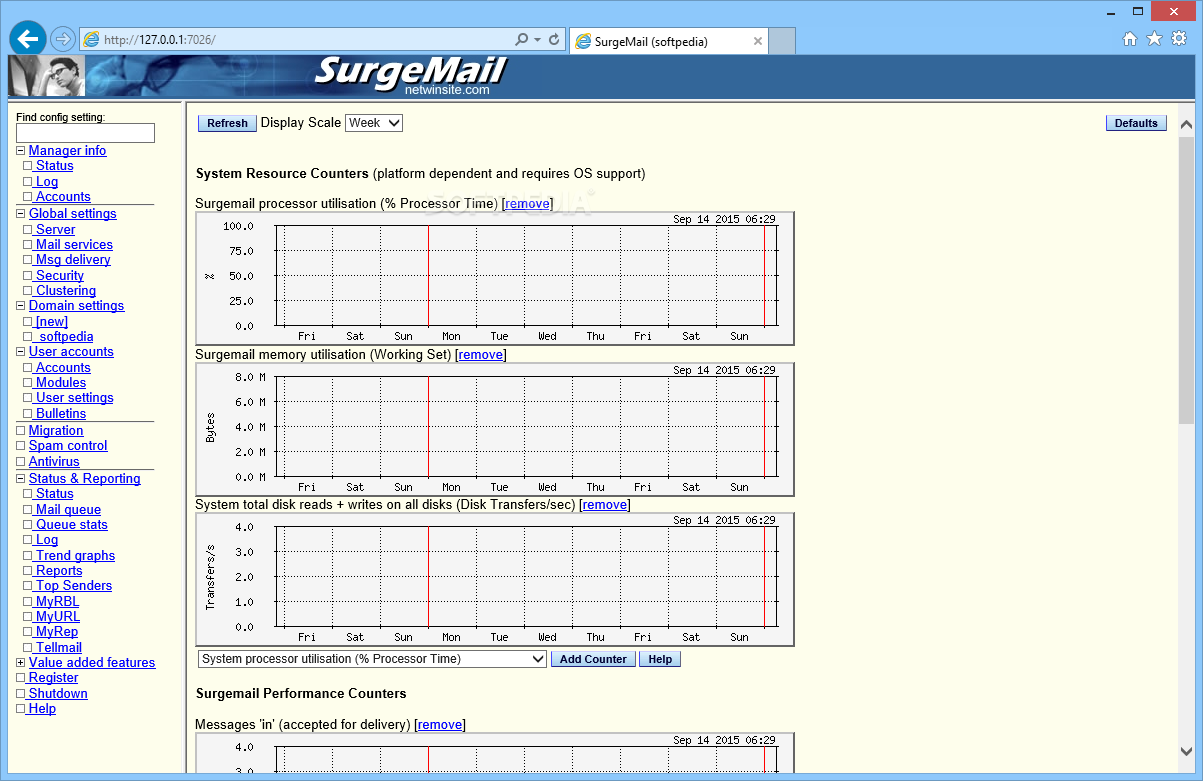Open the Top Senders link
Viewport: 1203px width, 781px height.
(x=74, y=586)
